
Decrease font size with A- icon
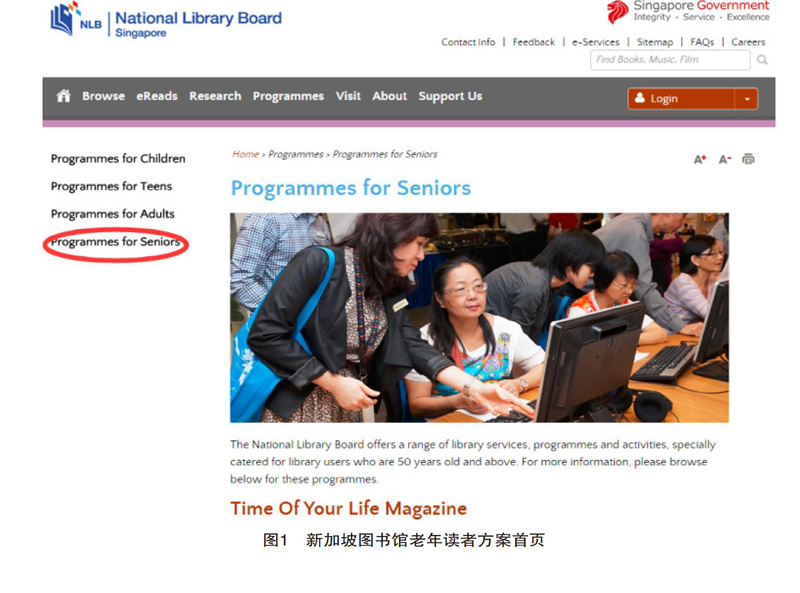pyautogui.click(x=724, y=159)
